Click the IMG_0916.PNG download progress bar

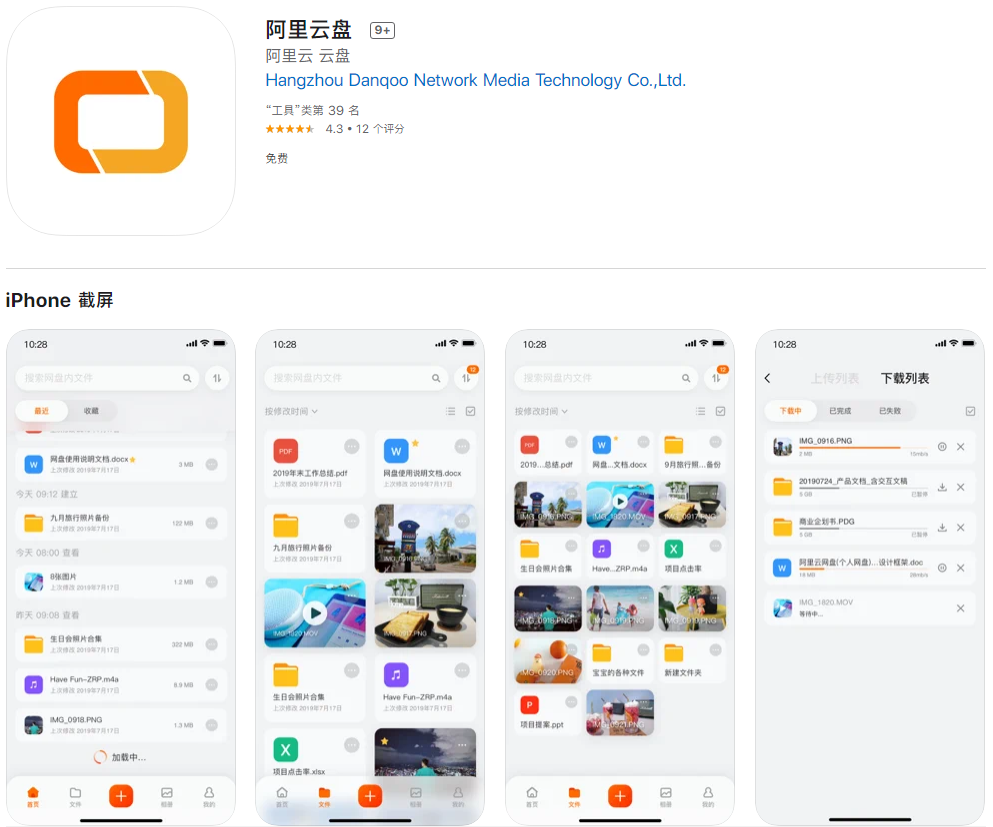click(x=850, y=448)
